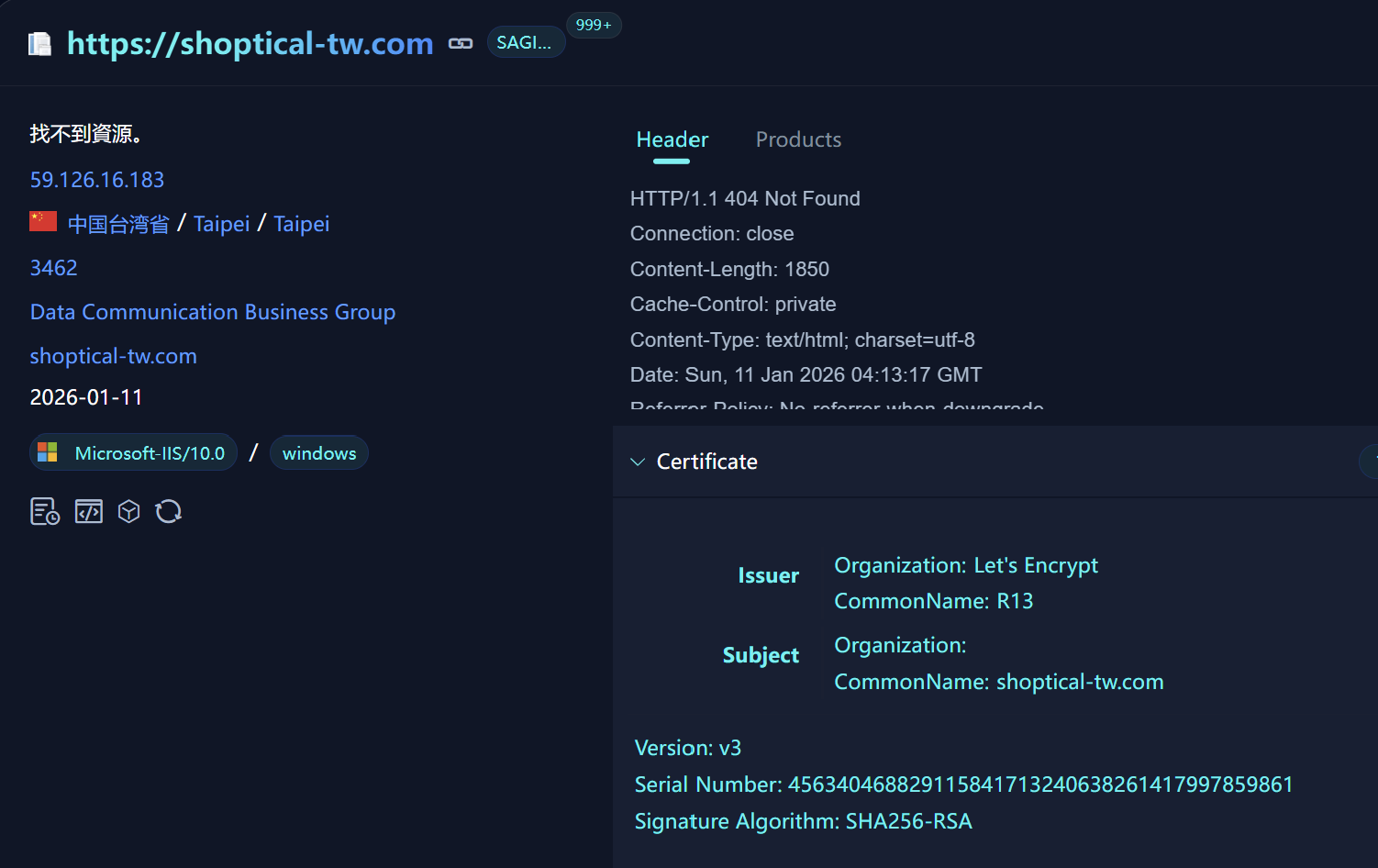Click the 999+ count badge
1378x868 pixels.
594,25
